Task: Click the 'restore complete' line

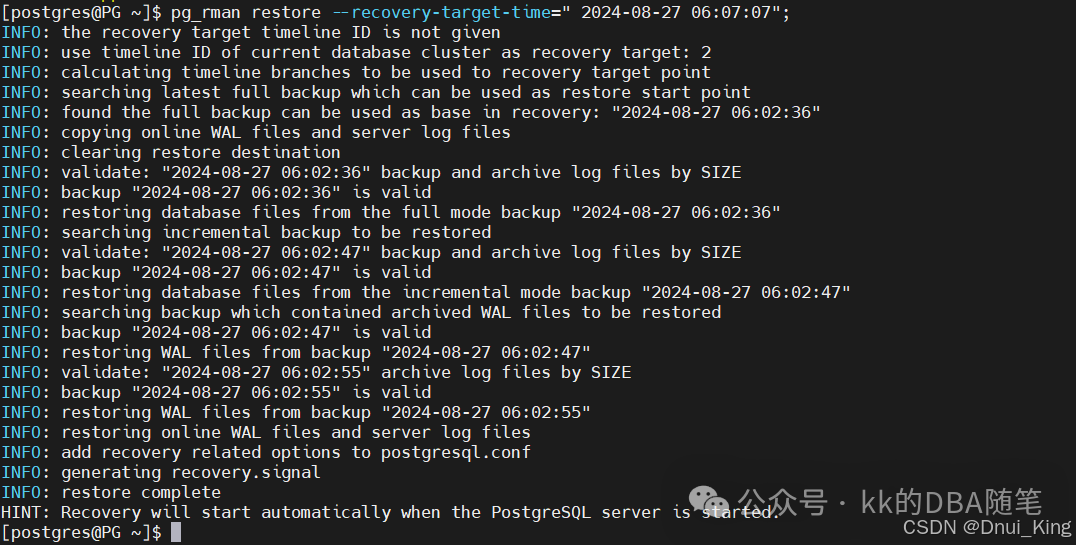Action: pos(111,492)
